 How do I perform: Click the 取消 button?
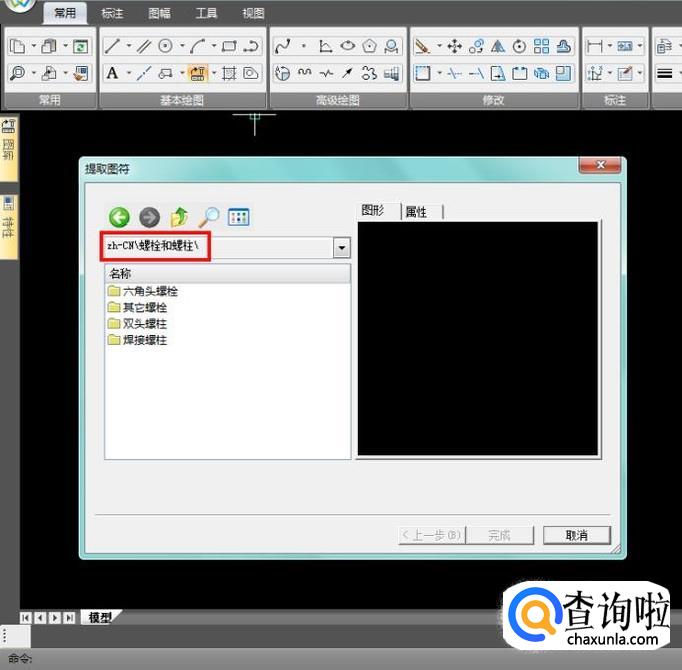576,535
